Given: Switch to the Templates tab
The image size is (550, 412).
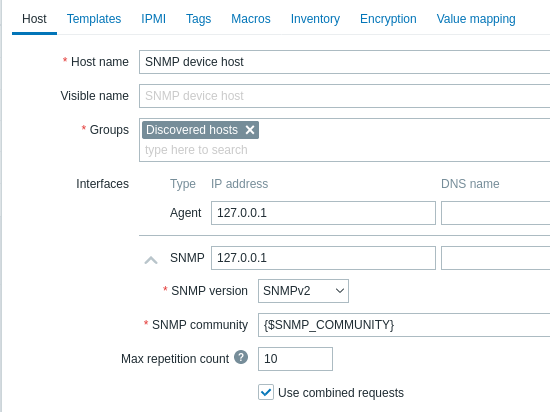Looking at the screenshot, I should 94,19.
